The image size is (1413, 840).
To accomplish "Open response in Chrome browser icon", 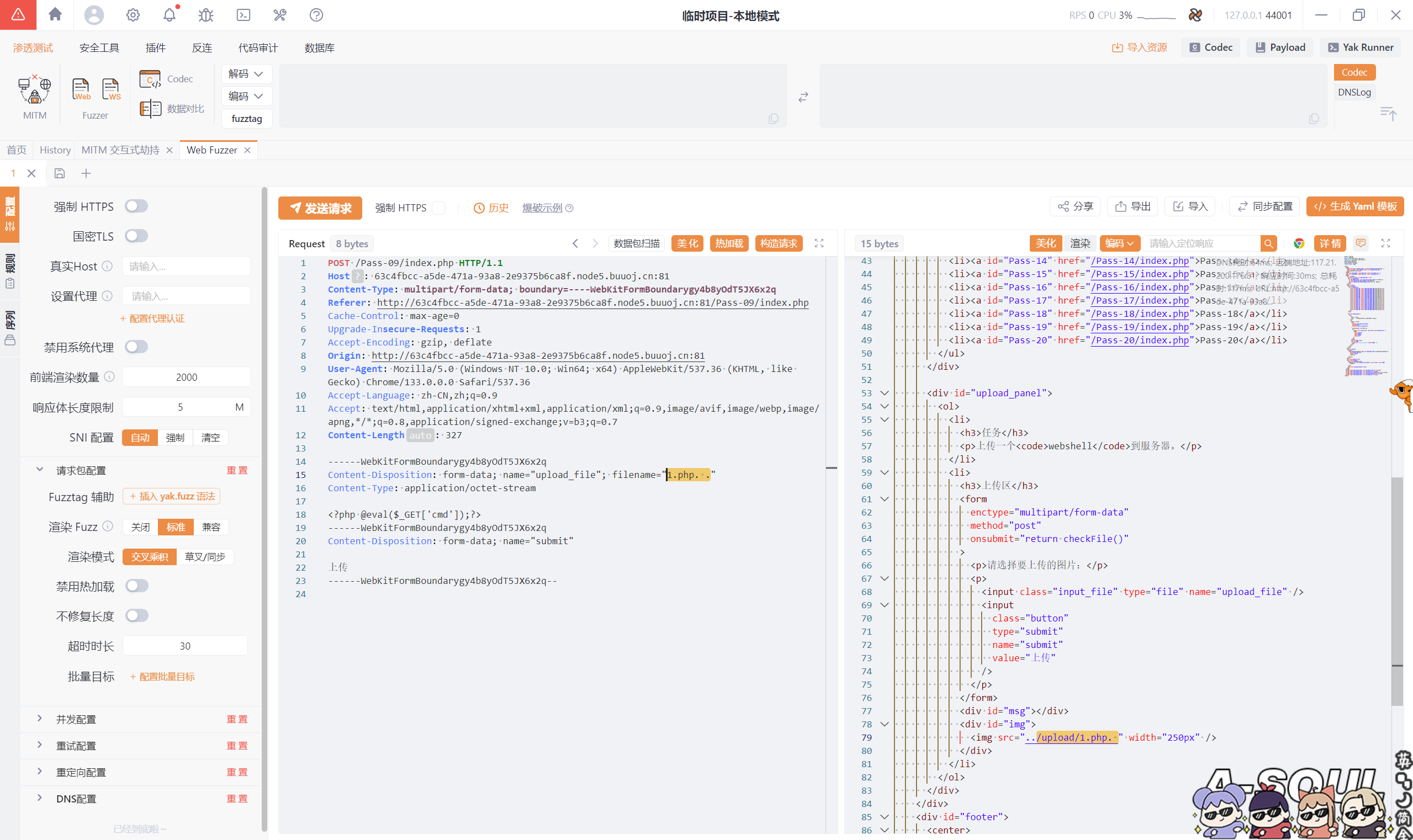I will 1299,243.
